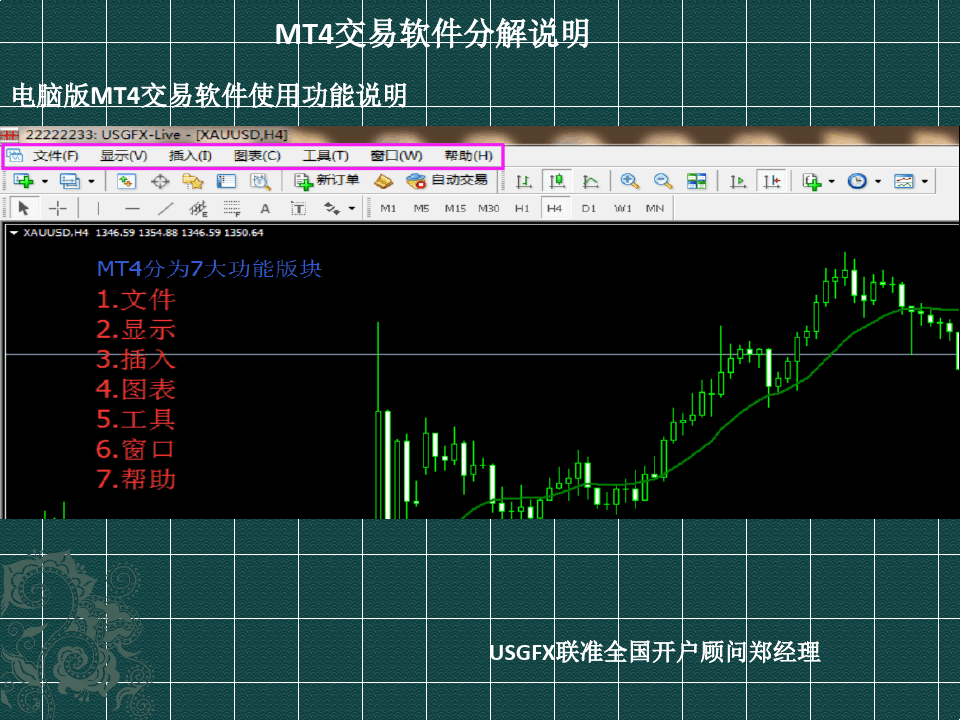Switch timeframe to MN
This screenshot has width=960, height=720.
655,209
